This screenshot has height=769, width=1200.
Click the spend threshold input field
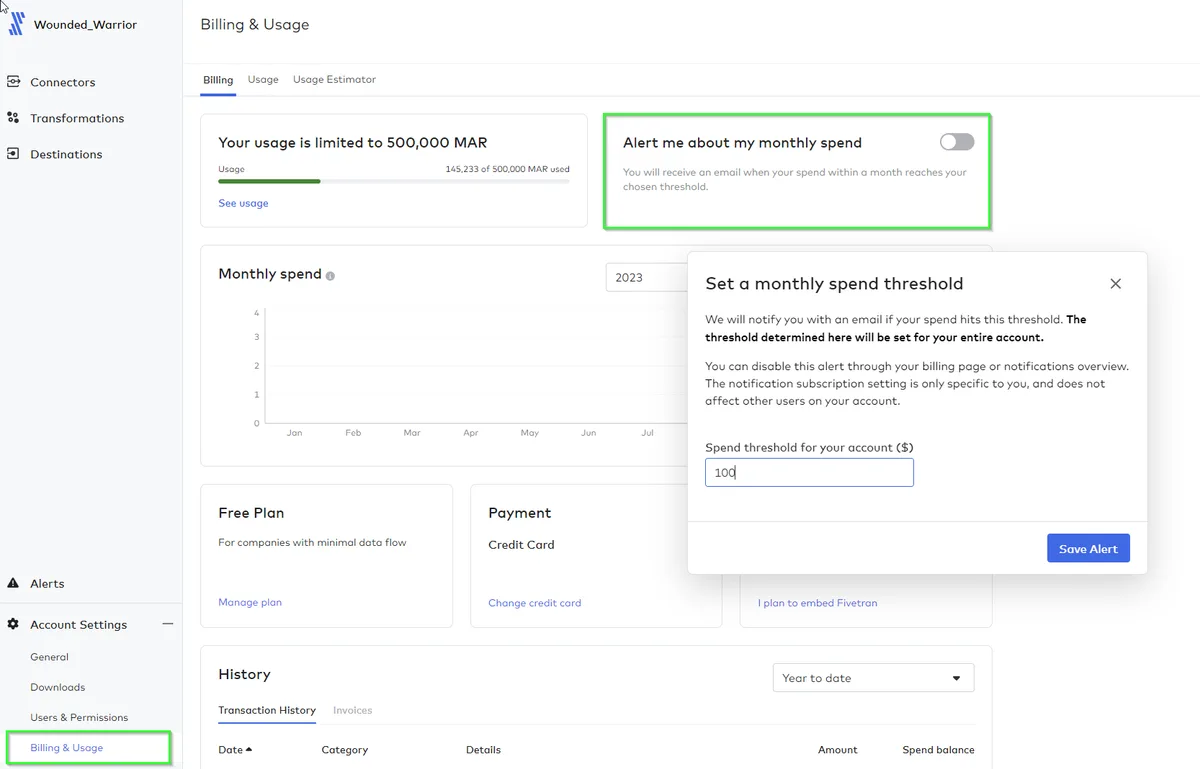808,473
